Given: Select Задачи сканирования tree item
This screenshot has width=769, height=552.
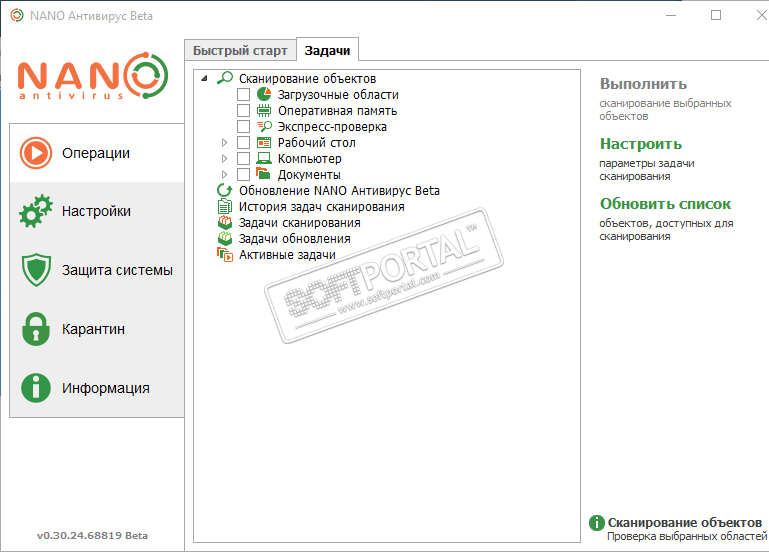Looking at the screenshot, I should click(299, 223).
